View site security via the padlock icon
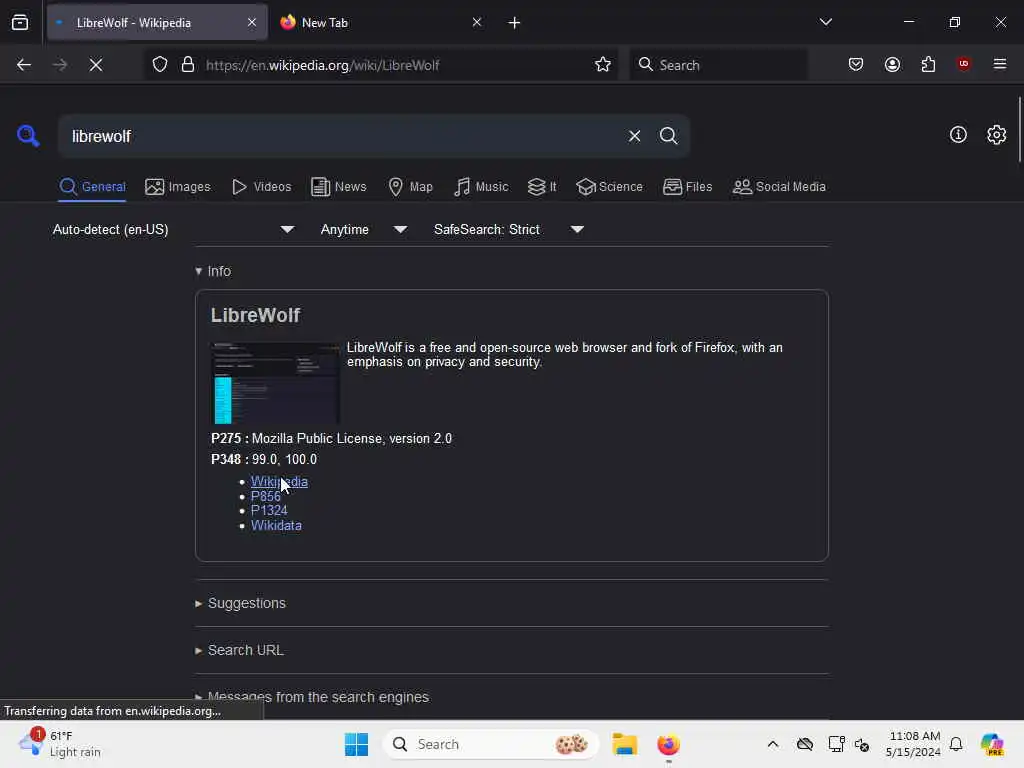 pyautogui.click(x=188, y=65)
